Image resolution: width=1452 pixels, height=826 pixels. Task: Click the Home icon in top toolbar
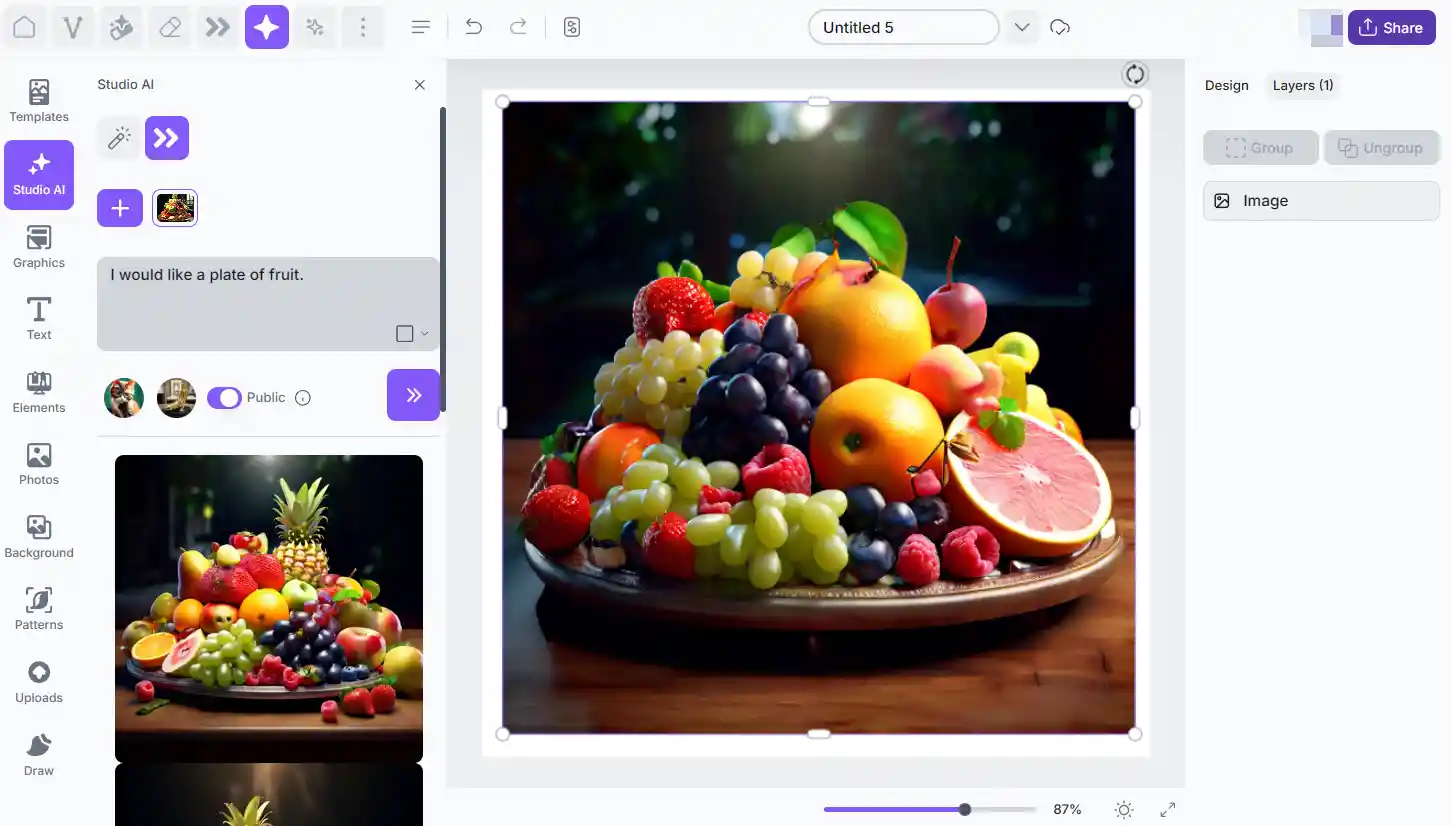(24, 27)
